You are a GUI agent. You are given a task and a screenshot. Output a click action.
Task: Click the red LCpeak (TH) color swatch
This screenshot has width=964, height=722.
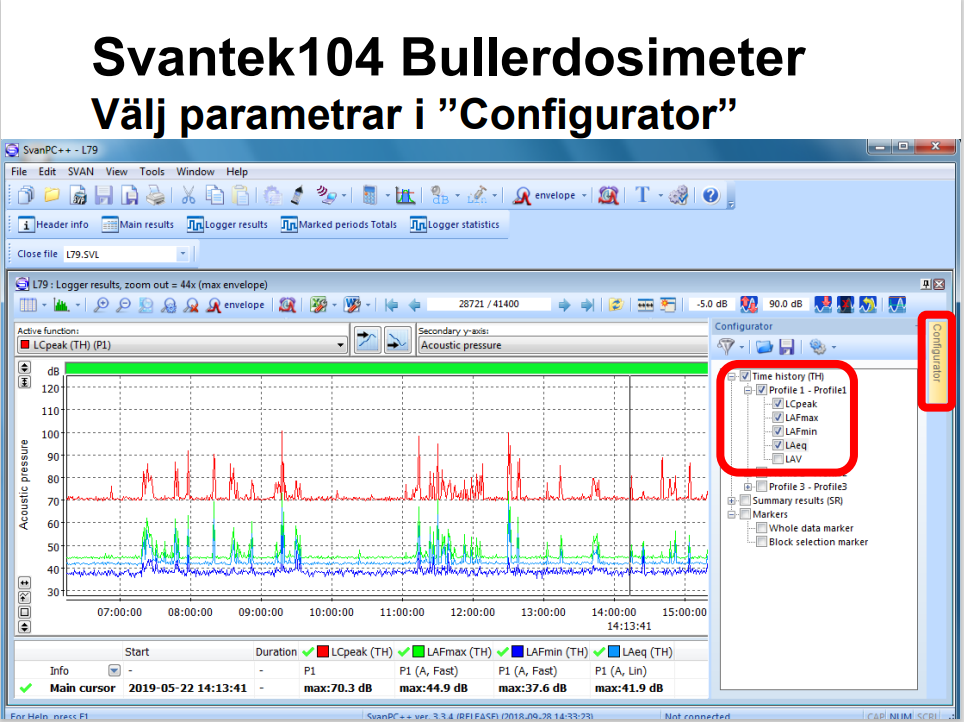point(323,652)
